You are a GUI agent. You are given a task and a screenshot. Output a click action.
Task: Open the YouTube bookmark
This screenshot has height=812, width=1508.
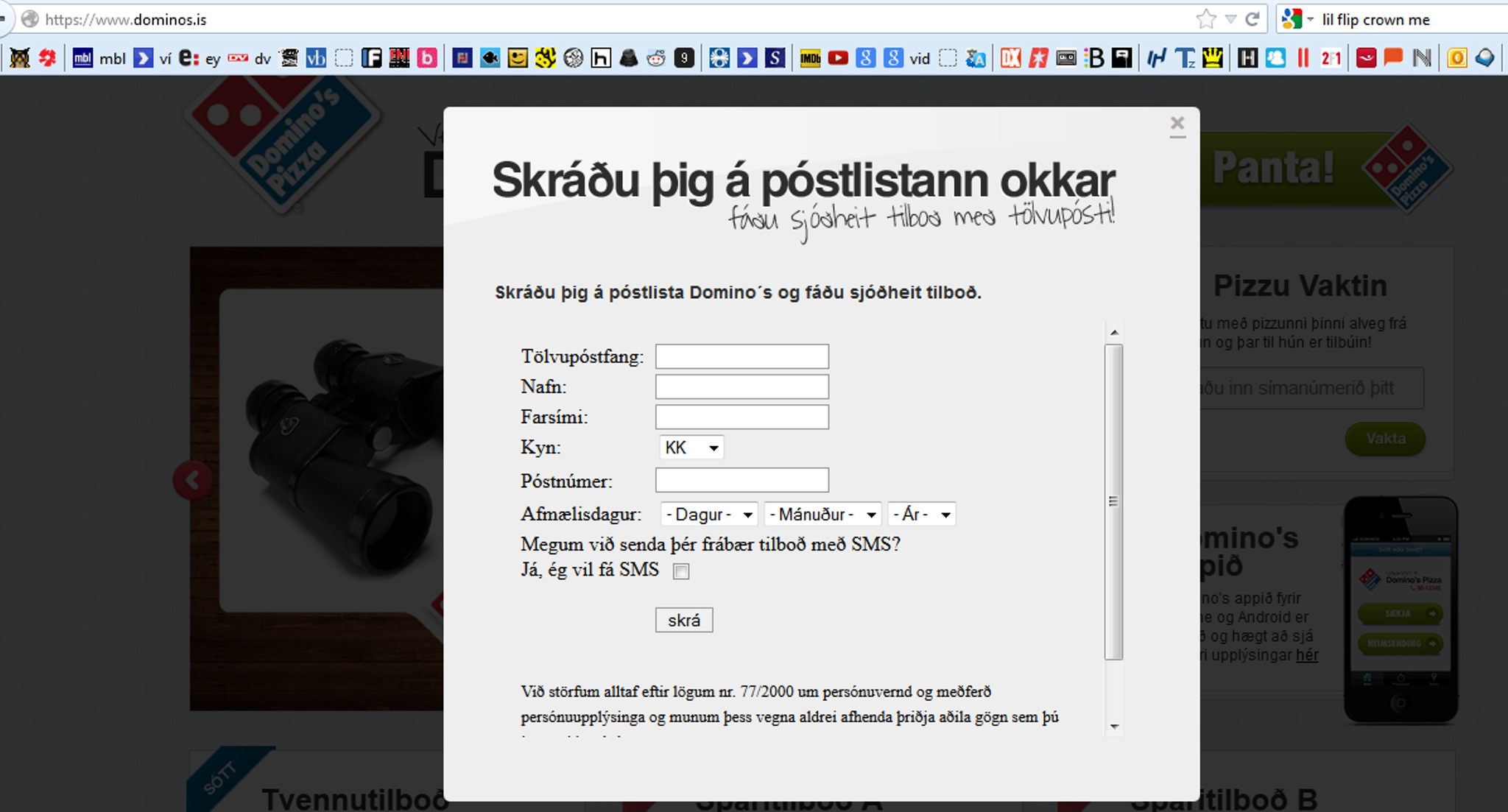pyautogui.click(x=838, y=58)
